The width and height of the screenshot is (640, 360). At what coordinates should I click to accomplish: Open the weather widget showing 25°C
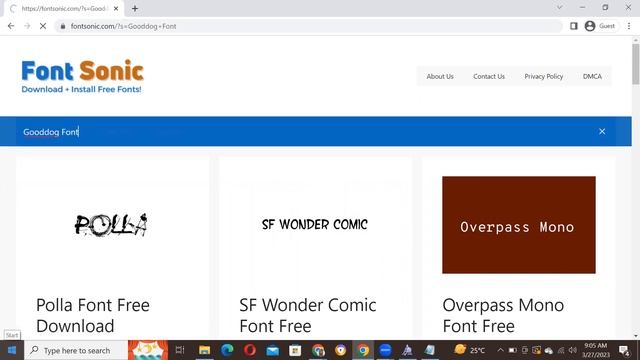click(469, 350)
